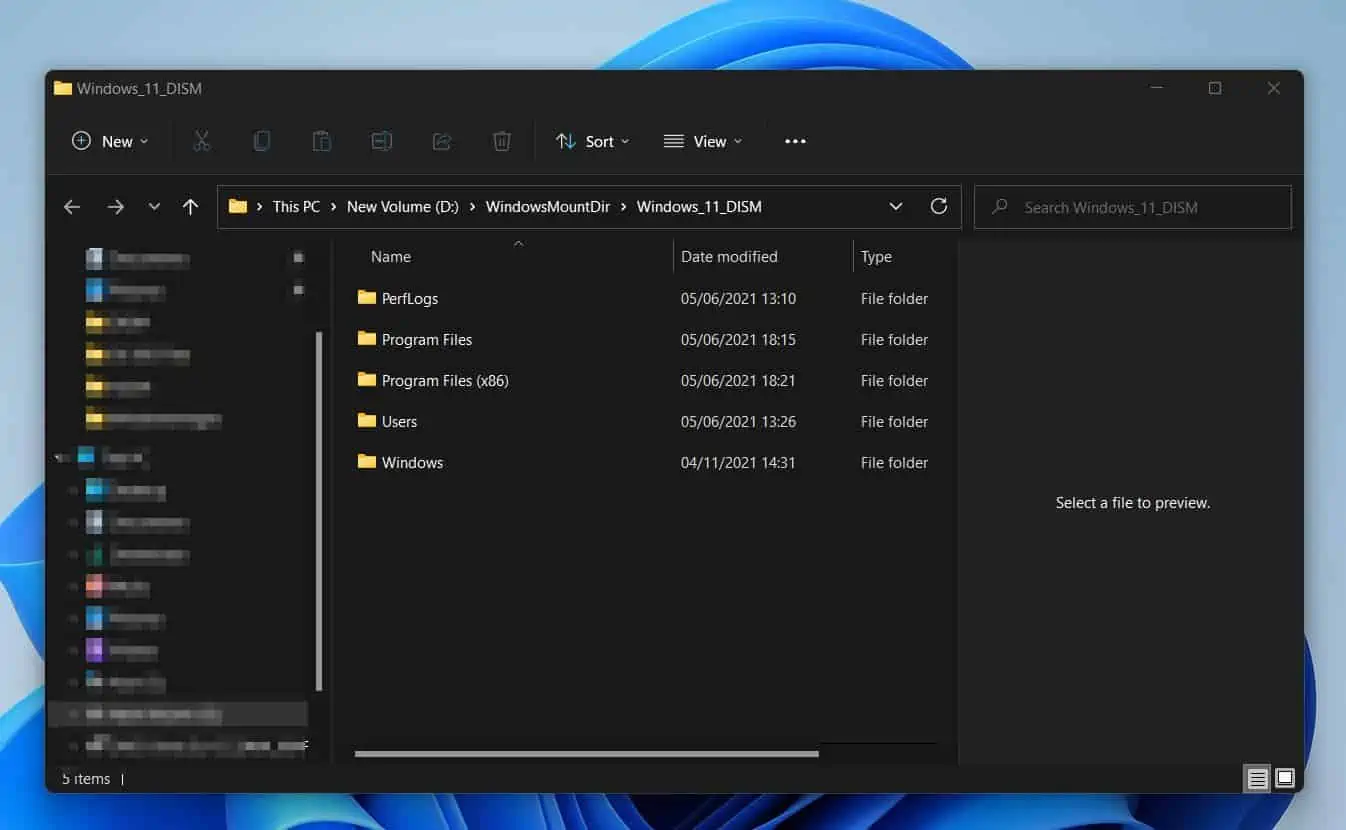Click the Rename icon in toolbar
The height and width of the screenshot is (830, 1346).
point(382,141)
